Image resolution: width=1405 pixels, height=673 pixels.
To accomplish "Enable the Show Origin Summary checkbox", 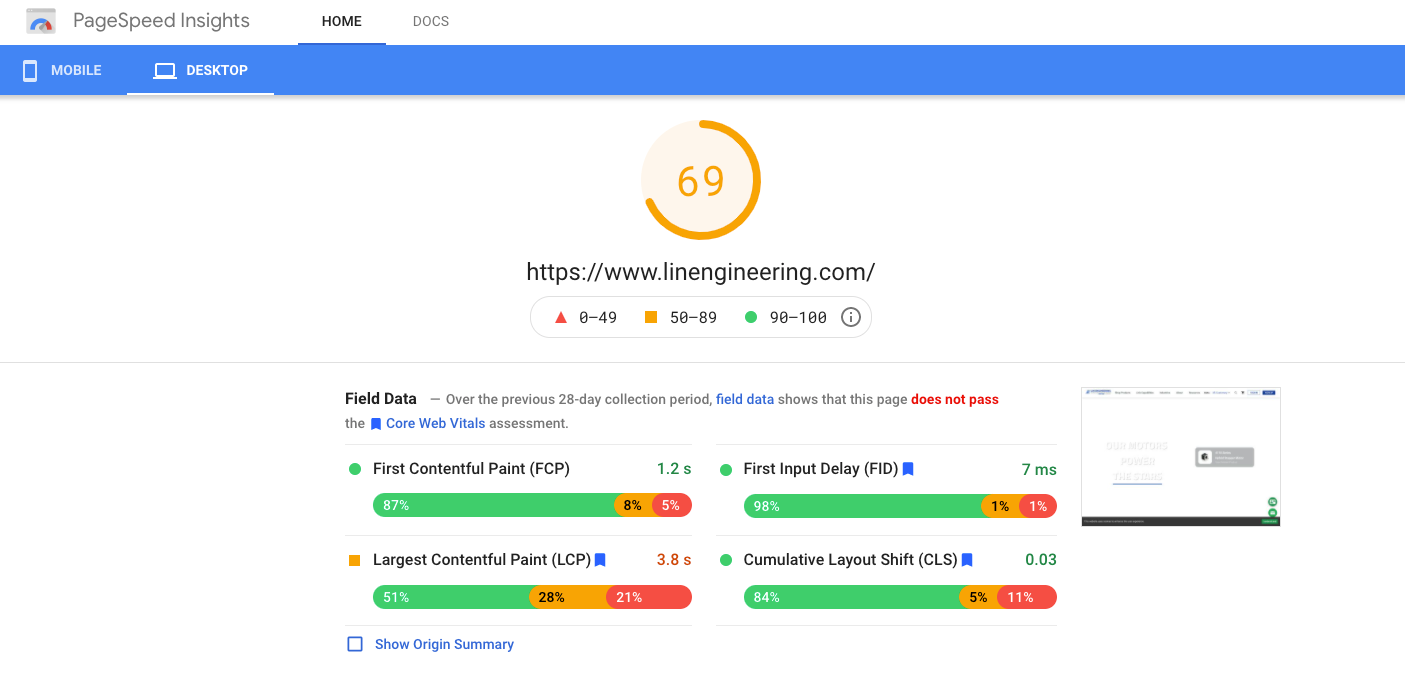I will pos(355,644).
